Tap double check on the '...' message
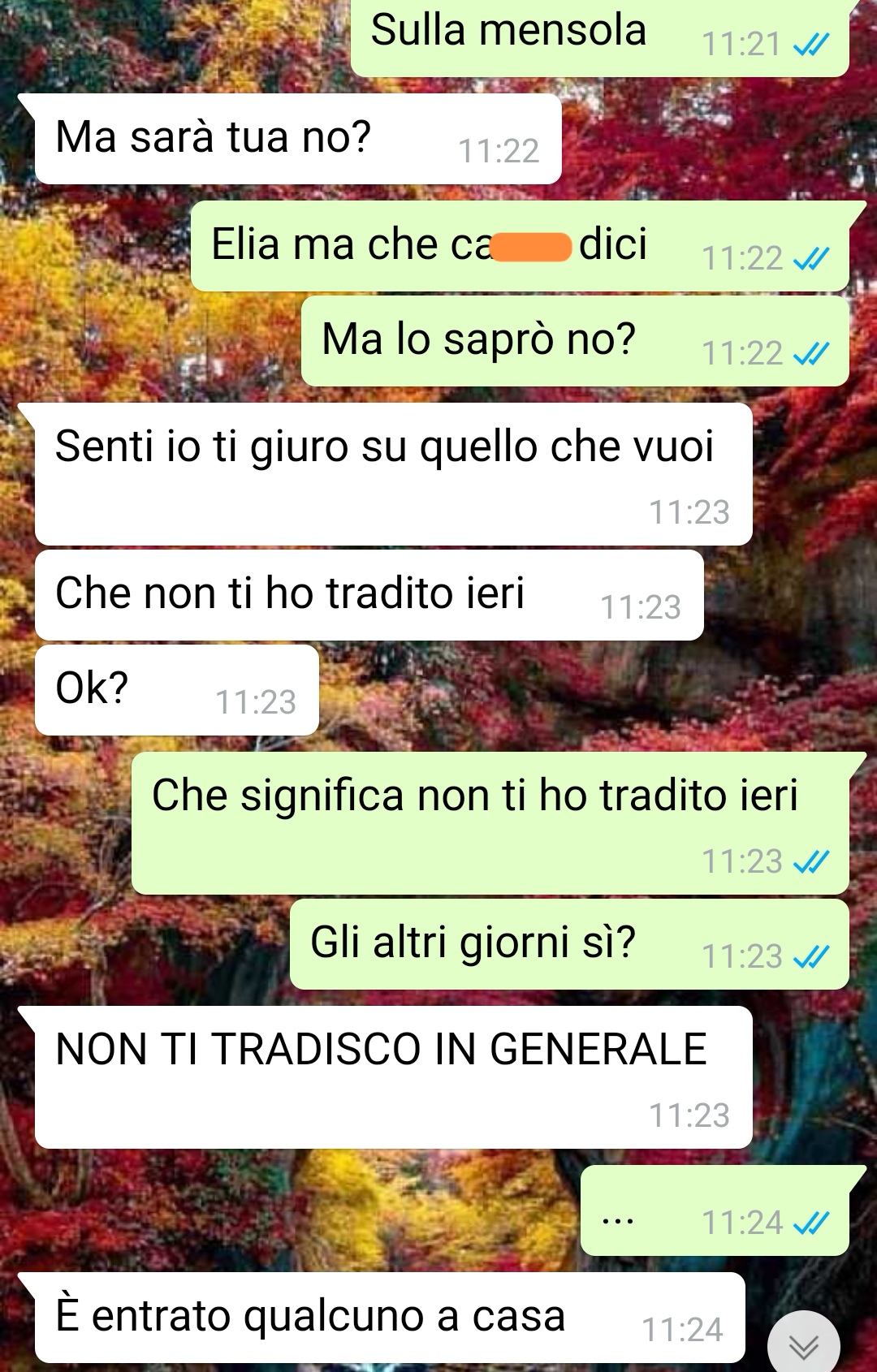877x1372 pixels. click(x=811, y=1223)
